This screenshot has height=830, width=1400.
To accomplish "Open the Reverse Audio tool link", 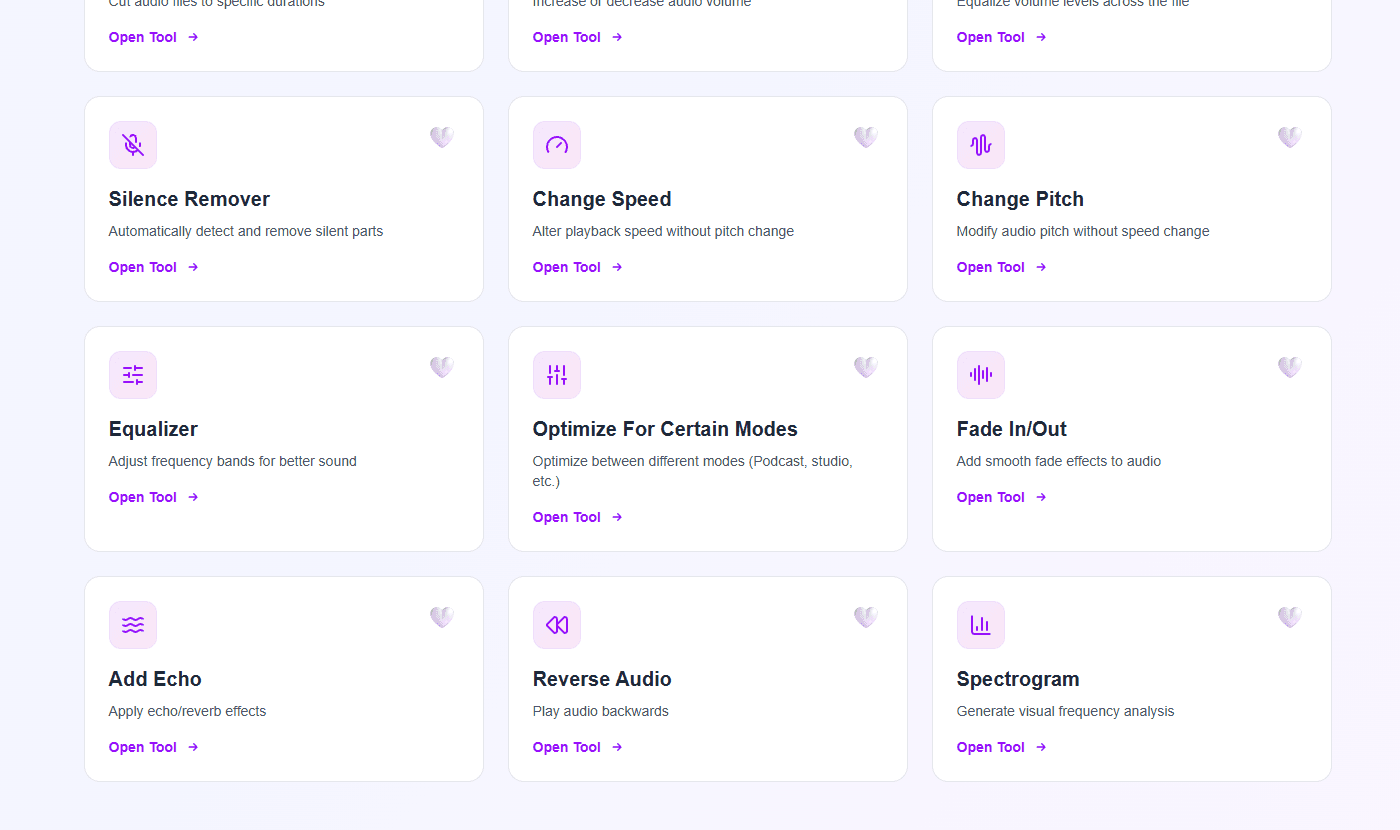I will (x=578, y=747).
